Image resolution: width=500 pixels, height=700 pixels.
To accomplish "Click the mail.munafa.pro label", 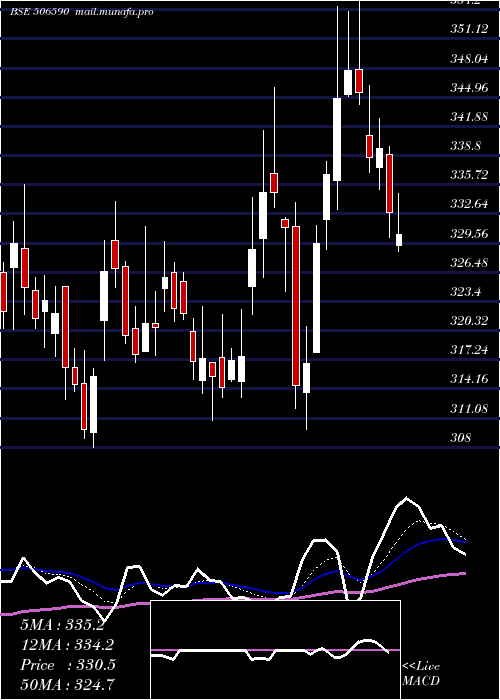I will click(114, 12).
